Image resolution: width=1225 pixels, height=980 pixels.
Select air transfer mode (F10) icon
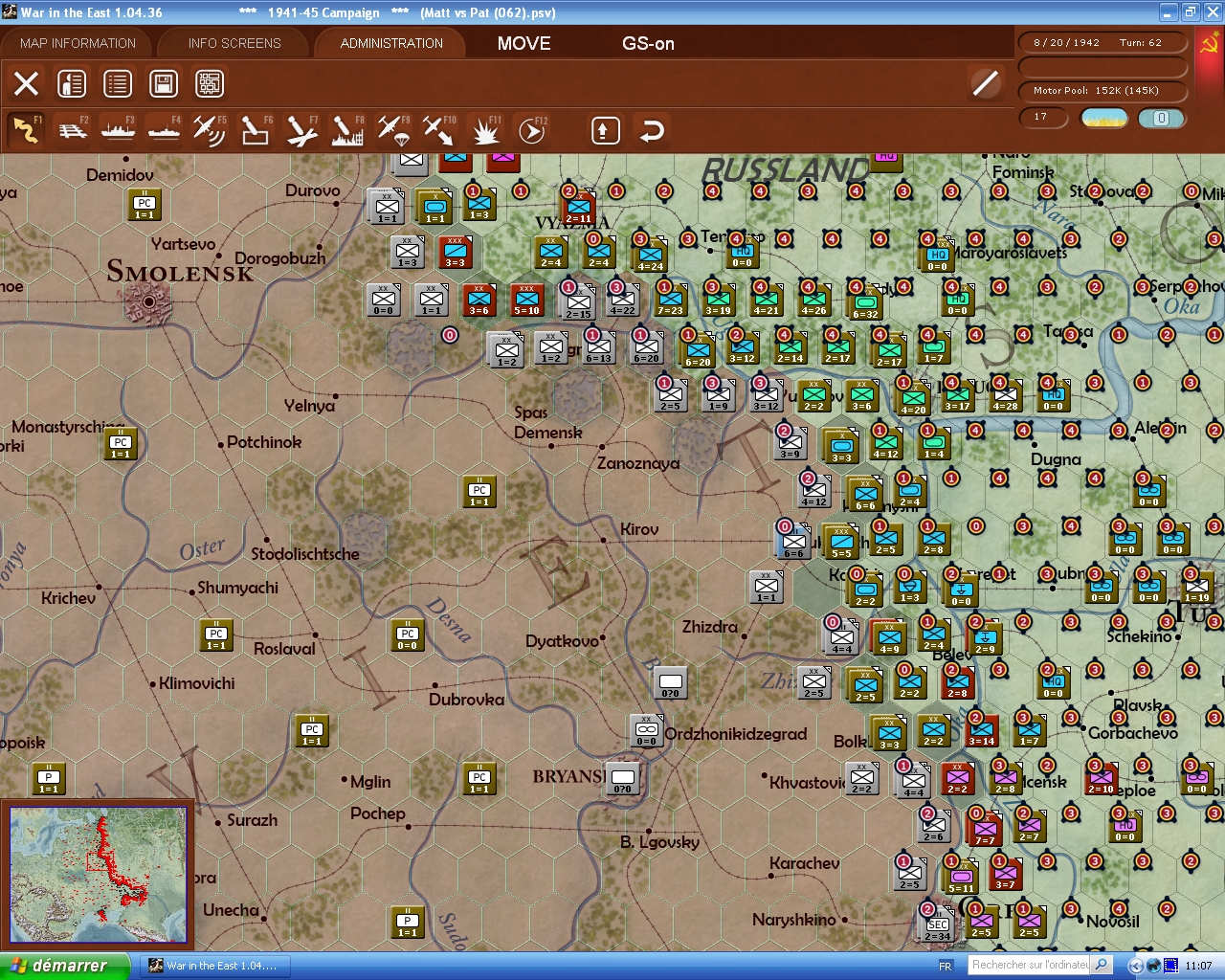[x=439, y=130]
